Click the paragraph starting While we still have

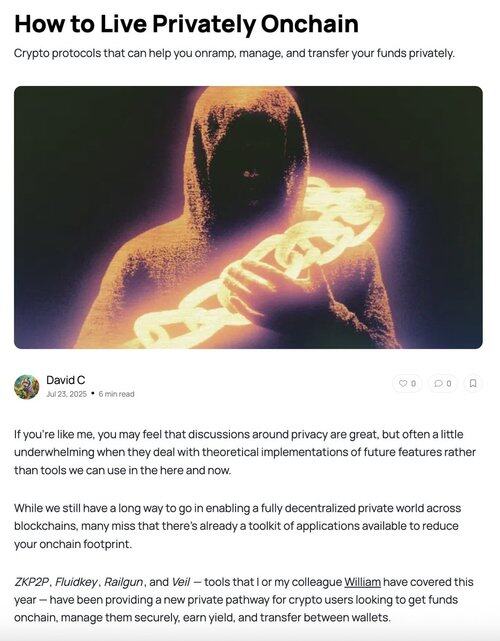point(238,526)
